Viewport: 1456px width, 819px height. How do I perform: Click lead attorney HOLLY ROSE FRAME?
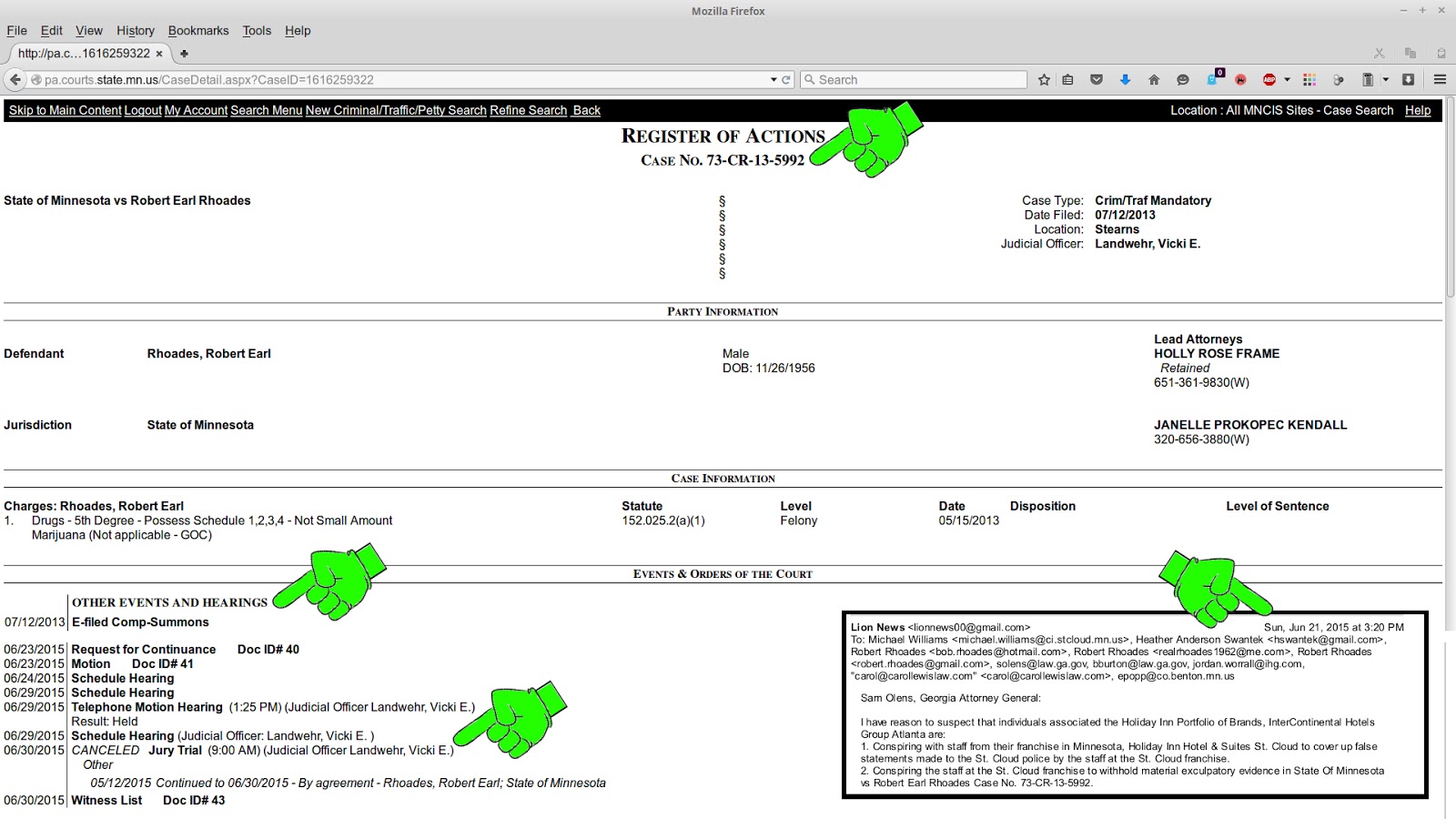point(1217,354)
